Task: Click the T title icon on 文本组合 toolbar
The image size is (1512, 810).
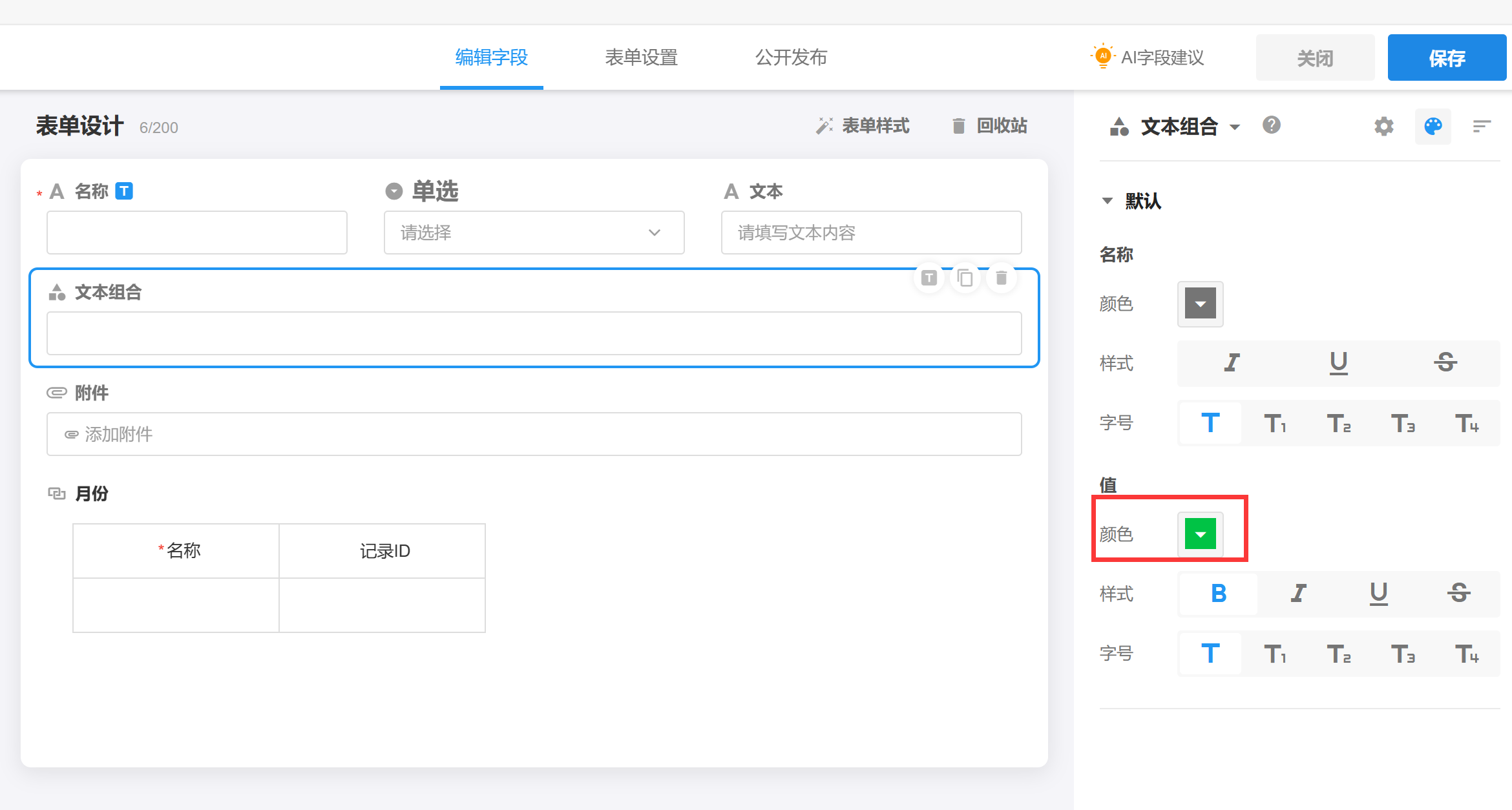Action: pyautogui.click(x=929, y=278)
